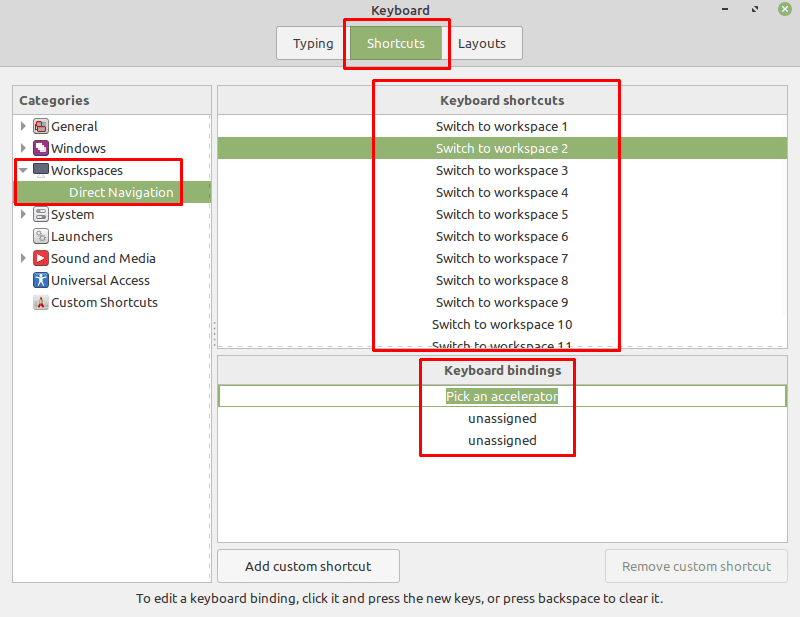
Task: Click the Keyboard shortcuts column header
Action: point(502,100)
